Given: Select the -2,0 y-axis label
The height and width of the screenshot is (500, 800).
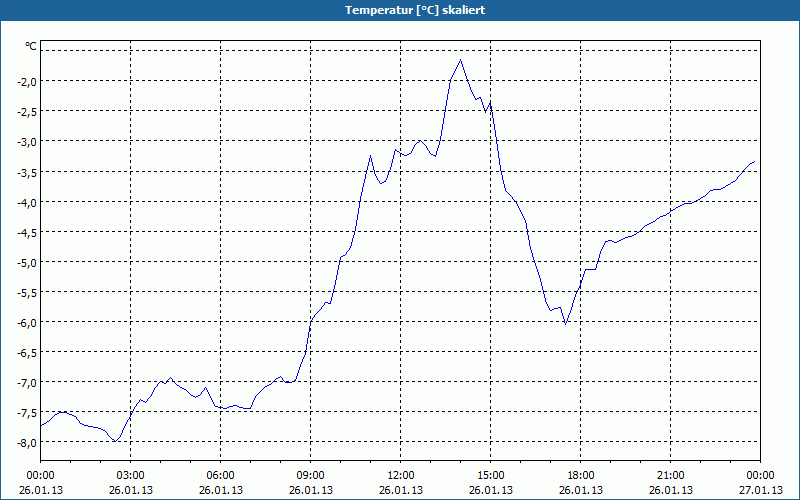Looking at the screenshot, I should (26, 81).
